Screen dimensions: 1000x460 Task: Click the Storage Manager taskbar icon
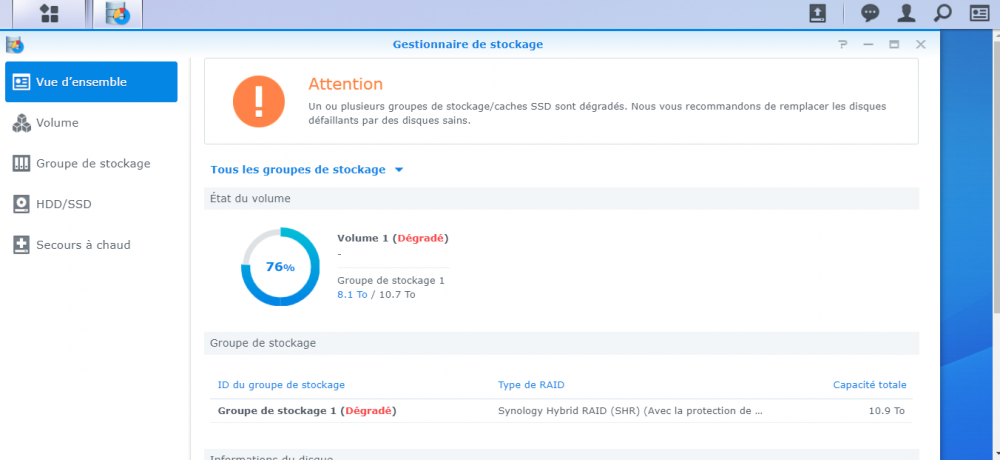117,14
